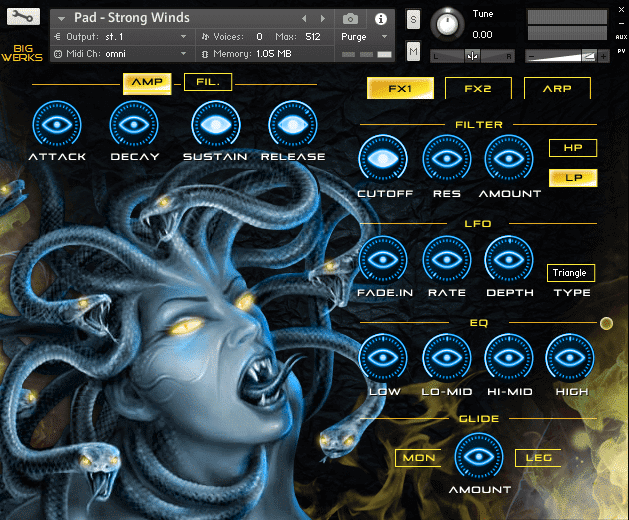The image size is (629, 520).
Task: Click the Release eye knob
Action: (293, 124)
